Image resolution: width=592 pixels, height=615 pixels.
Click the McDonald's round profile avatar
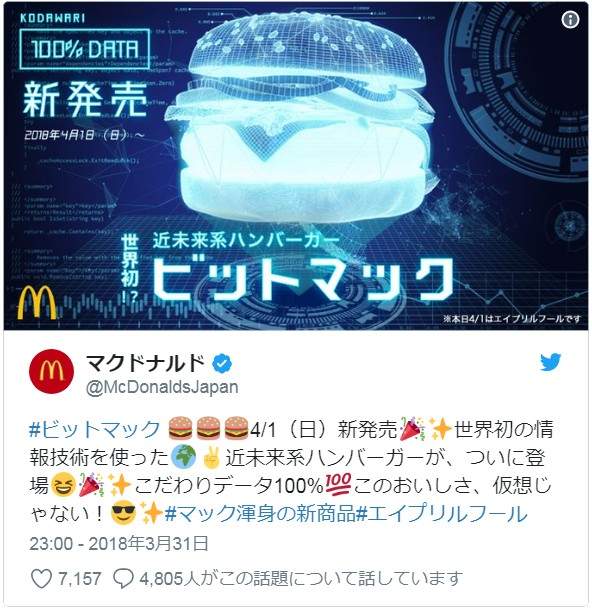click(51, 371)
